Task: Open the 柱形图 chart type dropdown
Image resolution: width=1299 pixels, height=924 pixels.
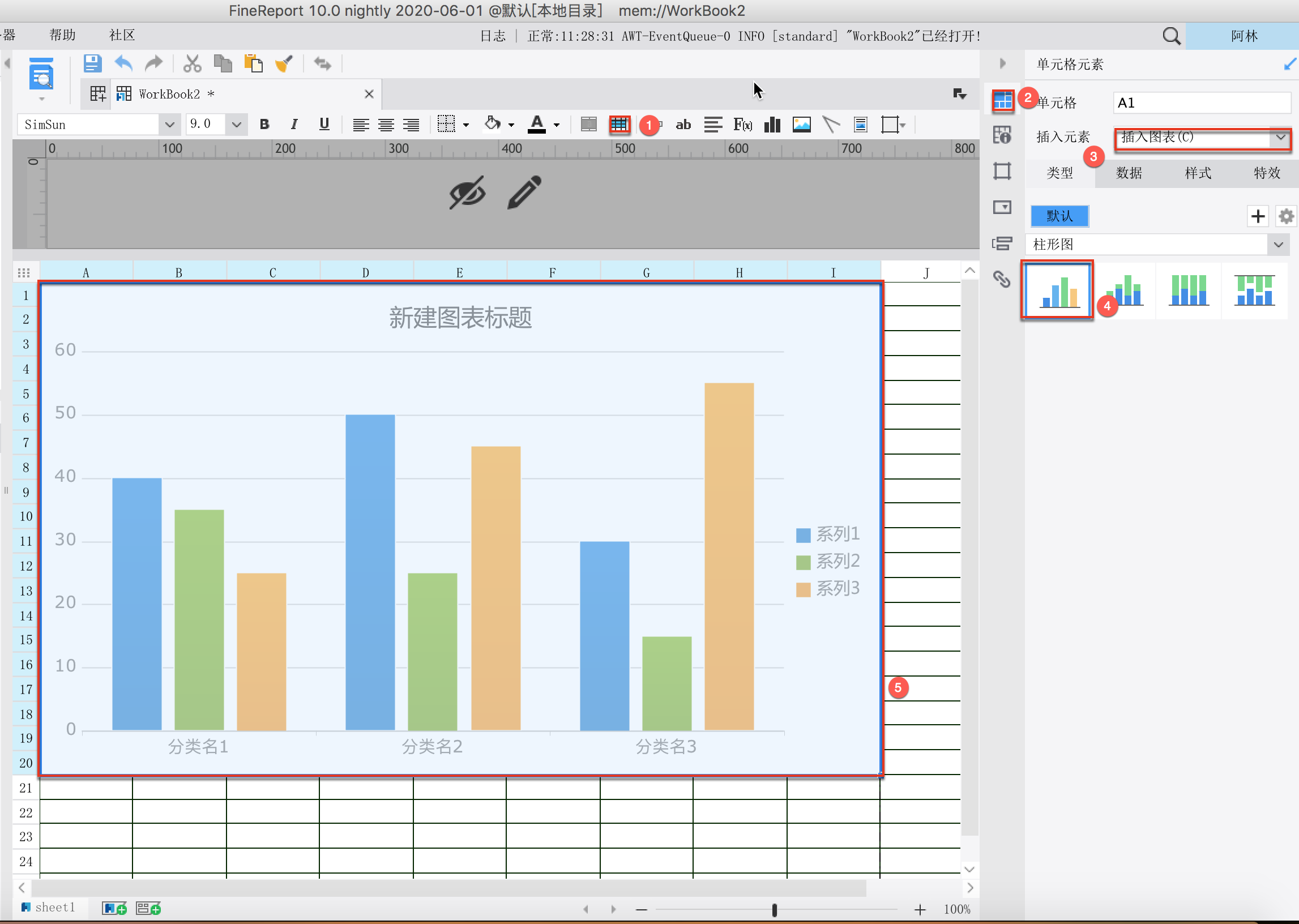Action: click(1278, 245)
